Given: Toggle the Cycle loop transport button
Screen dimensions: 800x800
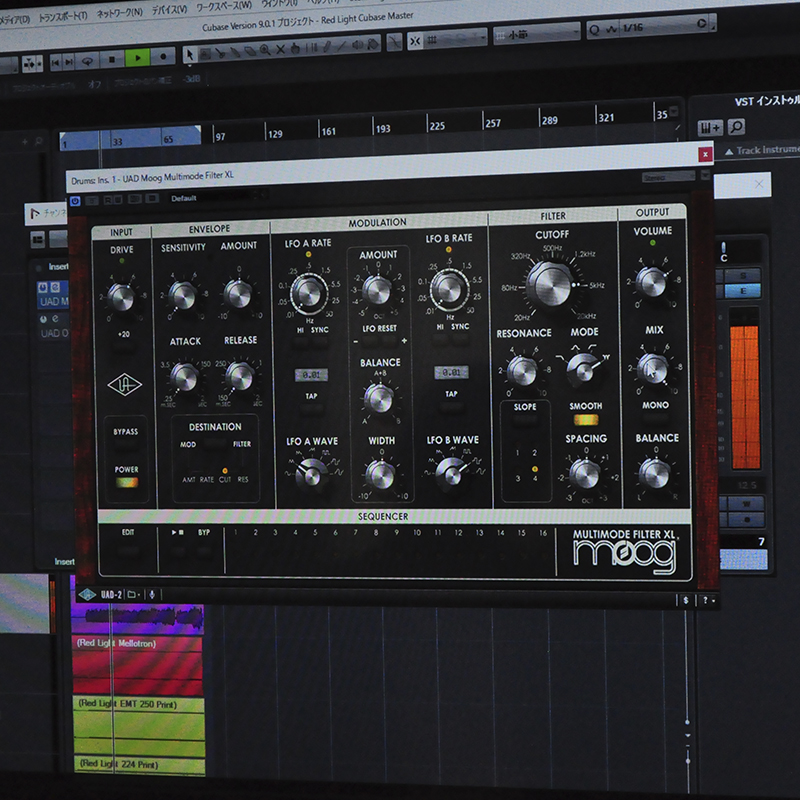Looking at the screenshot, I should pyautogui.click(x=88, y=61).
